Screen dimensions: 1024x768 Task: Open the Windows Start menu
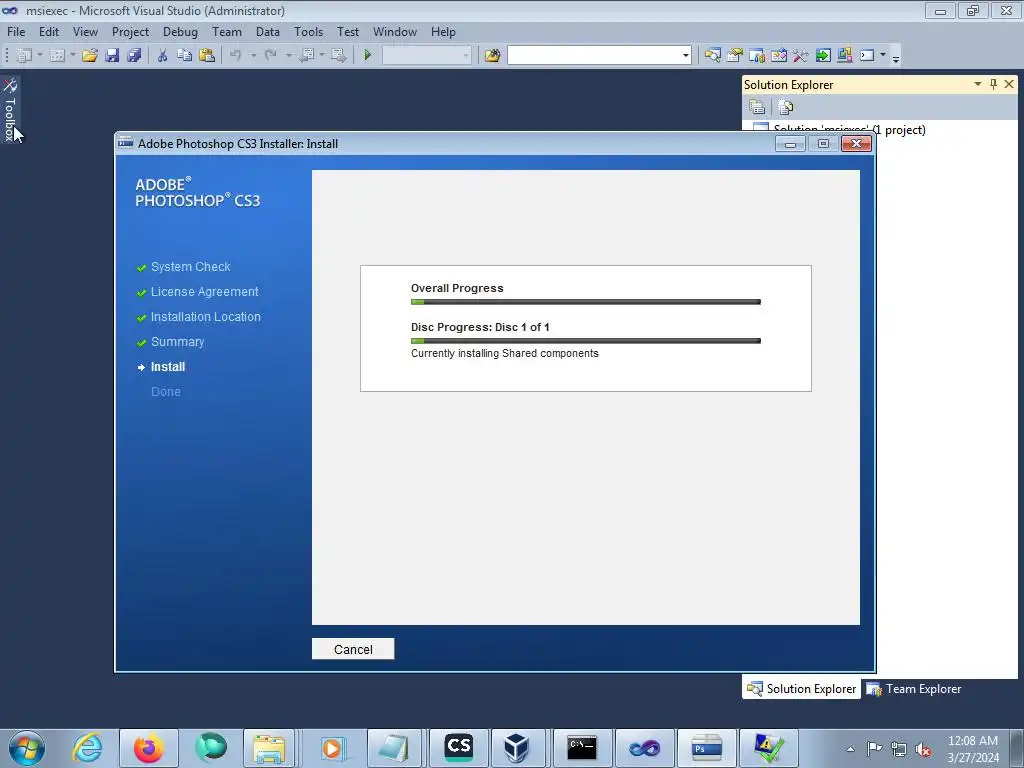27,748
